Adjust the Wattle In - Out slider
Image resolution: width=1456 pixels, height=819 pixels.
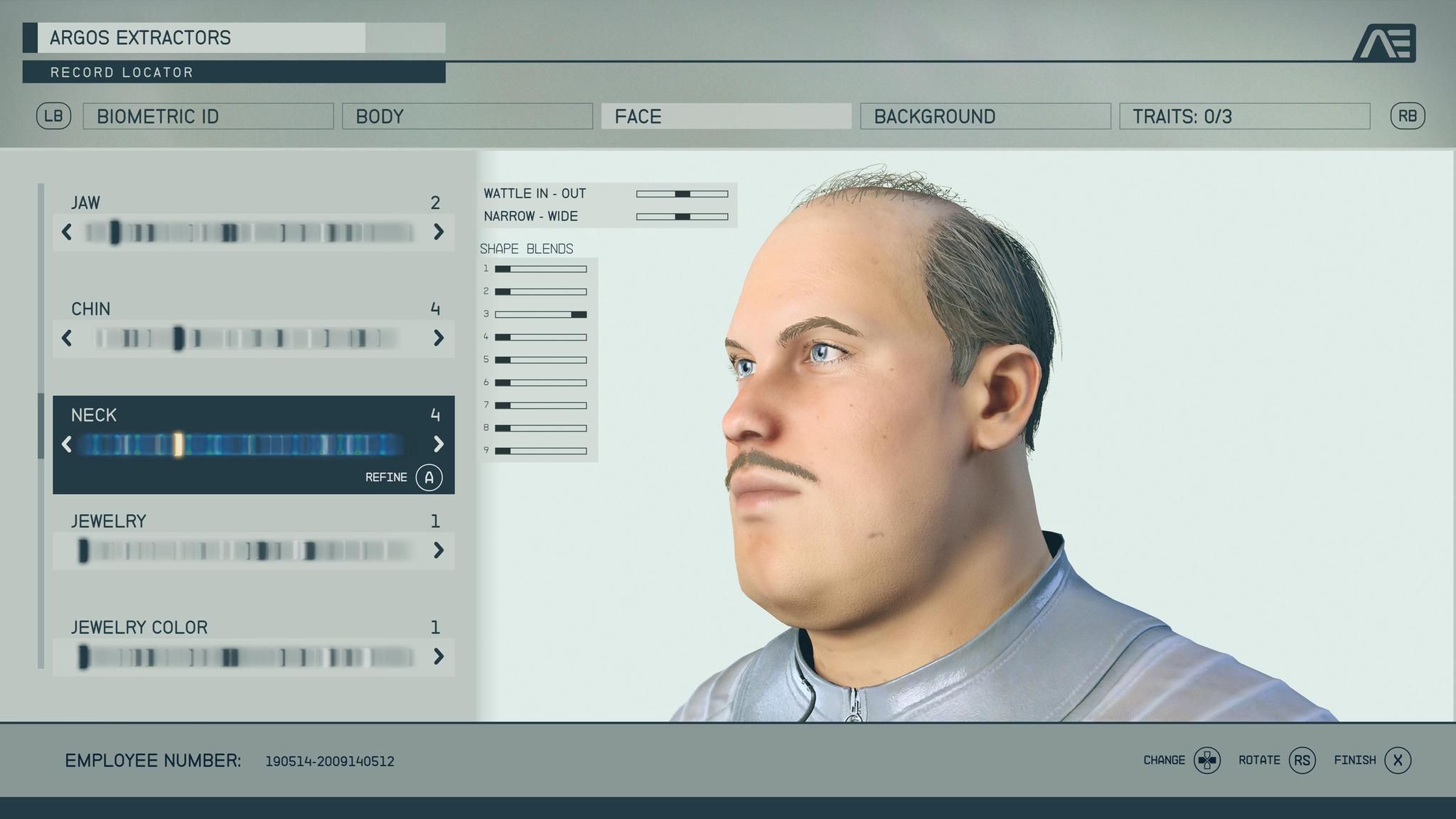click(x=682, y=194)
